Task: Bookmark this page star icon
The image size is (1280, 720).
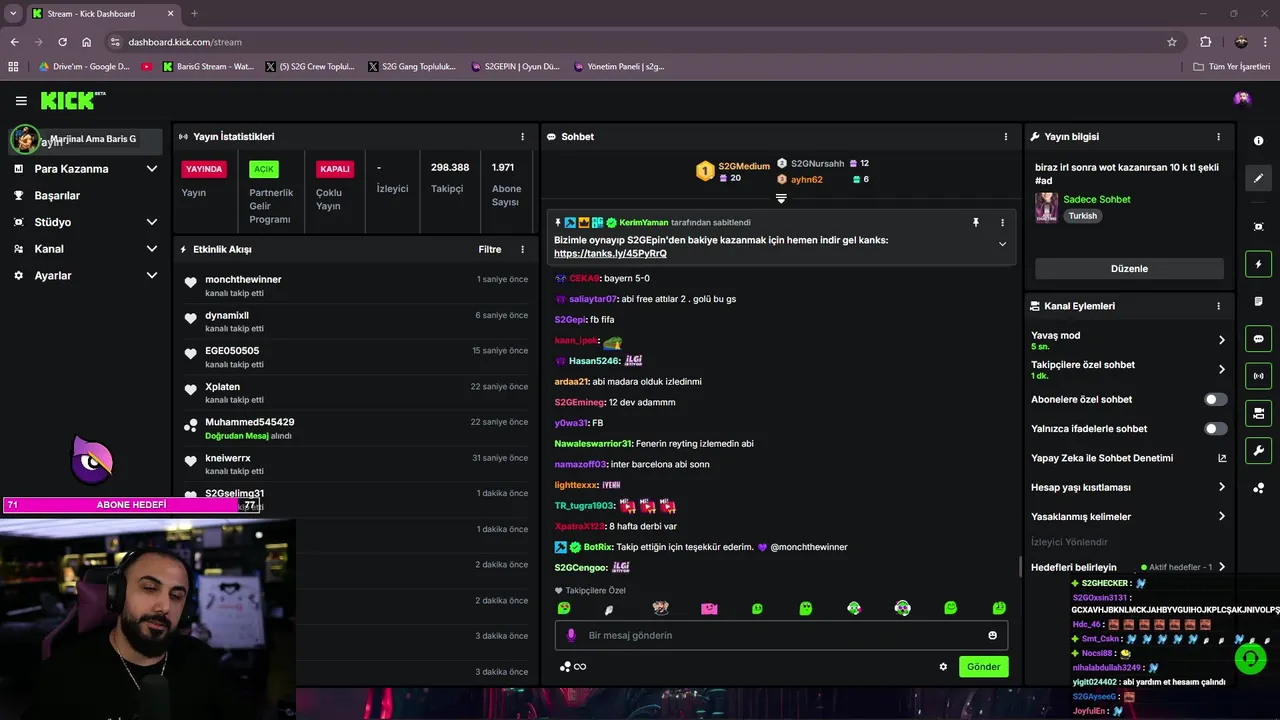Action: [x=1172, y=42]
